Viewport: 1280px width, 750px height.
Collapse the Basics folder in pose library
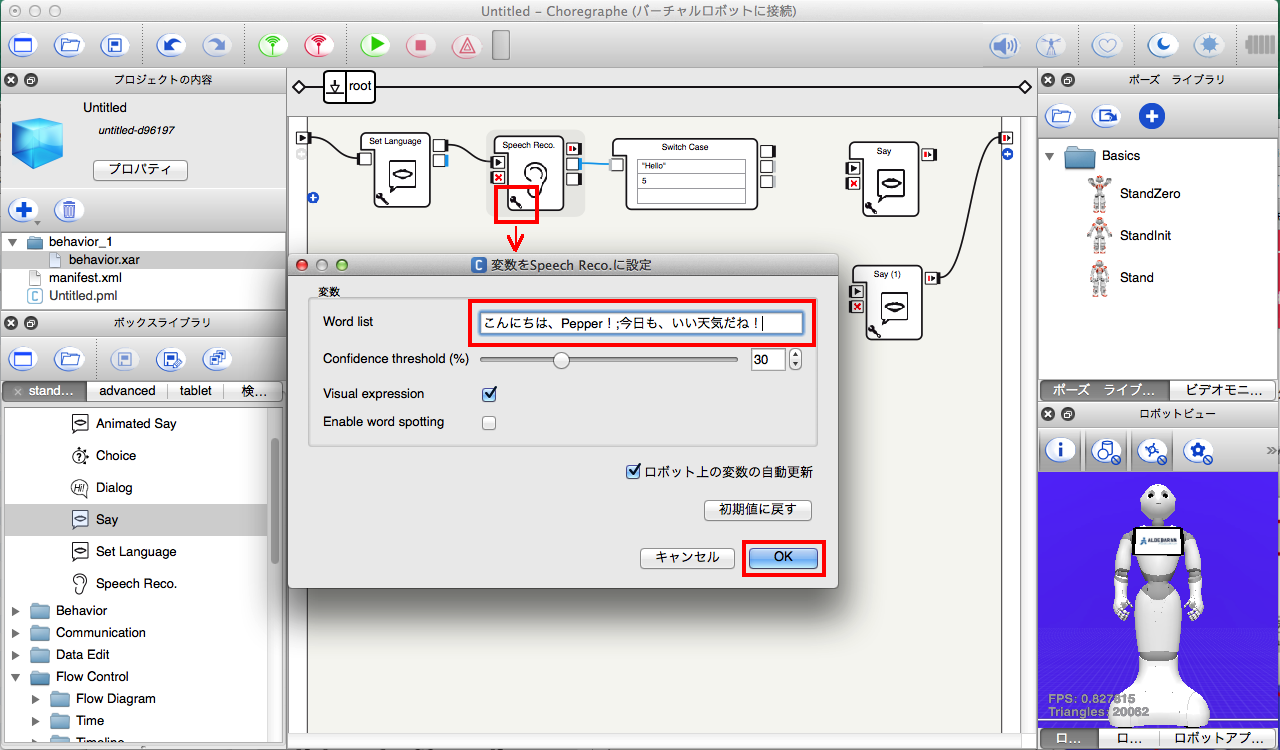(x=1050, y=156)
